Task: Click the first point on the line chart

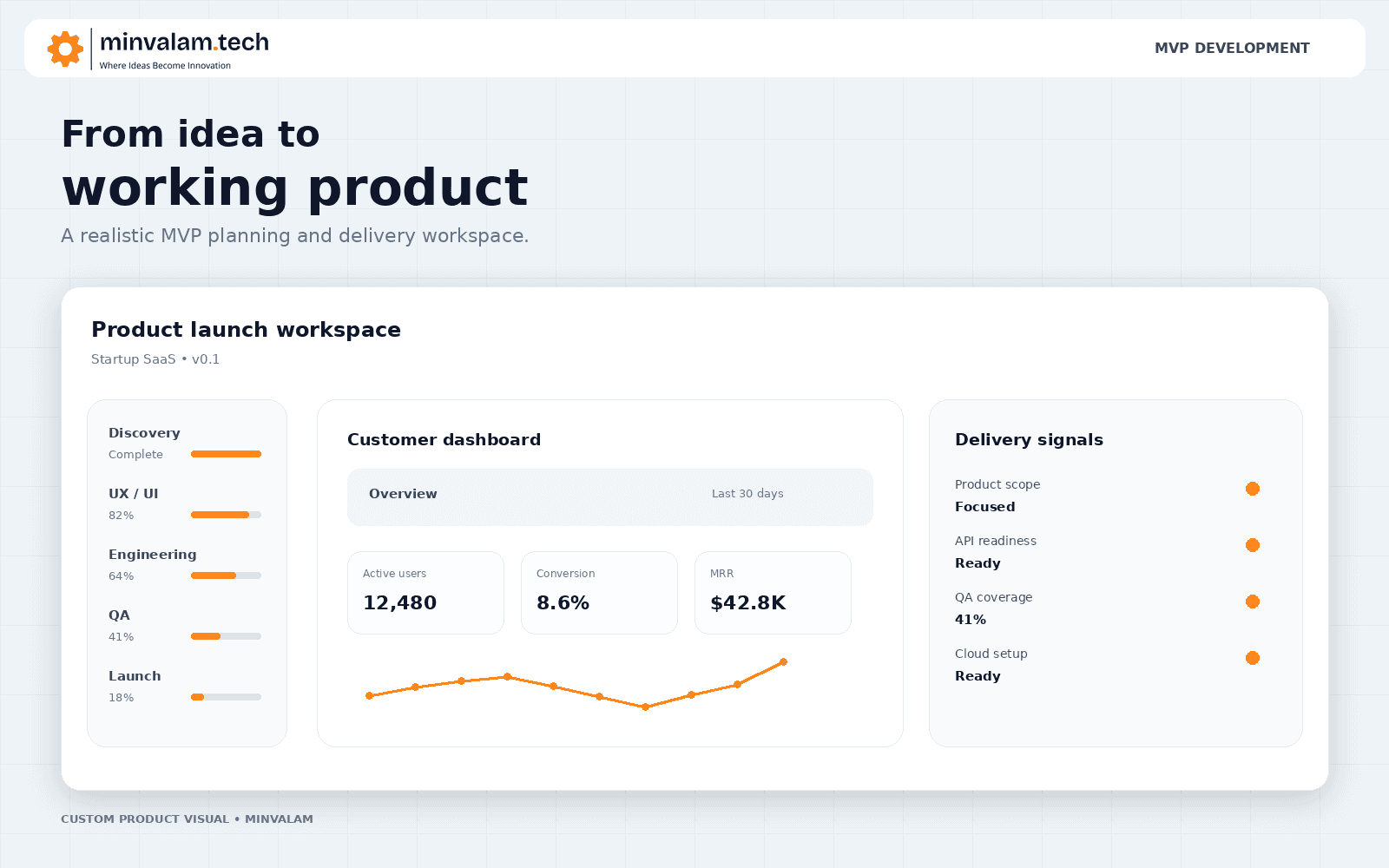Action: [x=369, y=696]
